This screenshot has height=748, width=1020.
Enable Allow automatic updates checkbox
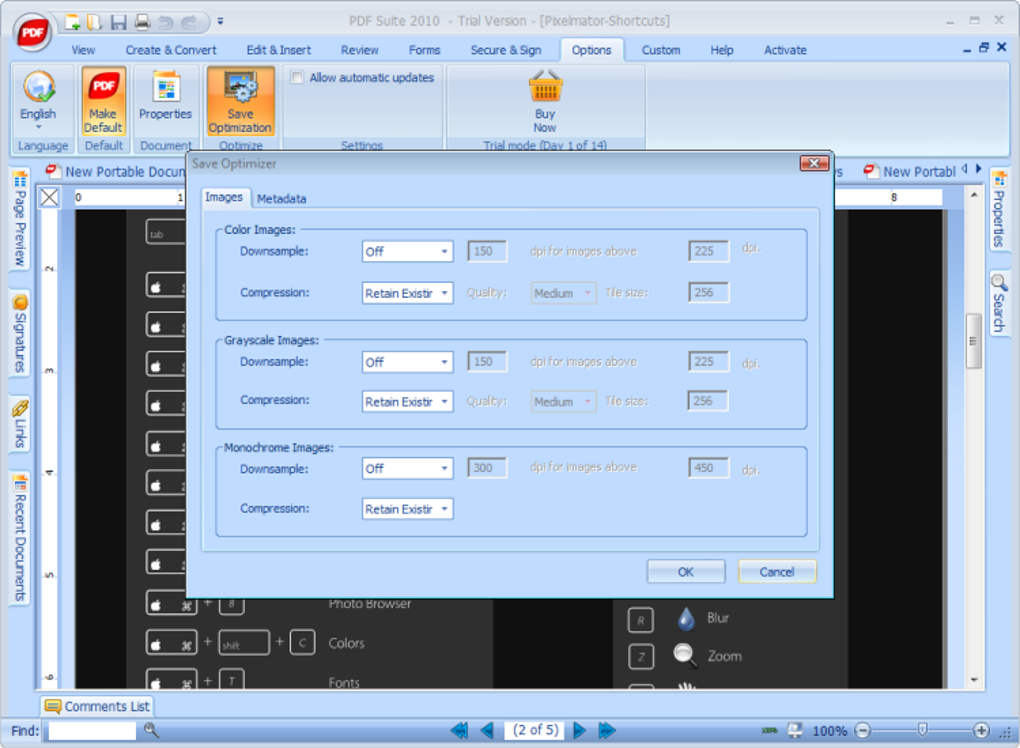297,77
